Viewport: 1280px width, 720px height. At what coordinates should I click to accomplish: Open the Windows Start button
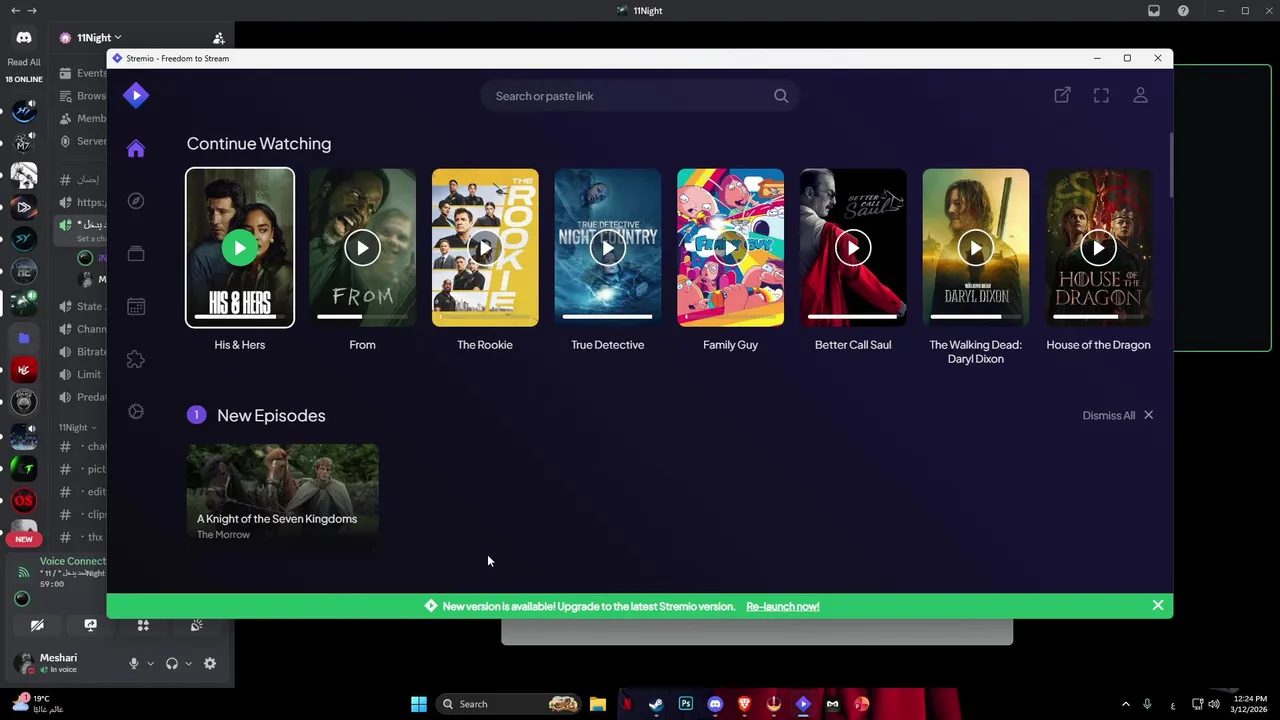(x=419, y=704)
